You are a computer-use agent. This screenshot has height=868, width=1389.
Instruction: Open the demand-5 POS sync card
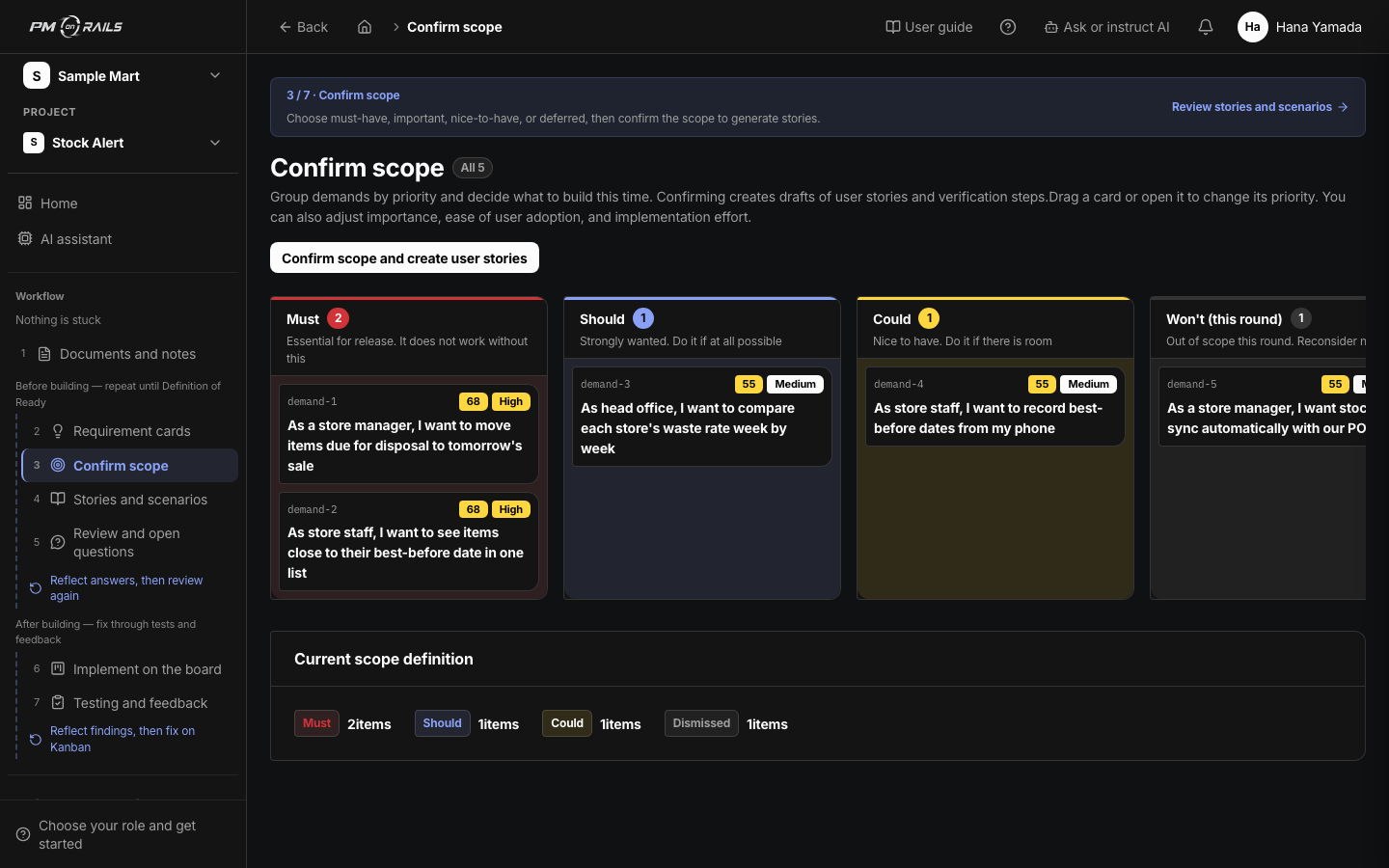pyautogui.click(x=1263, y=406)
